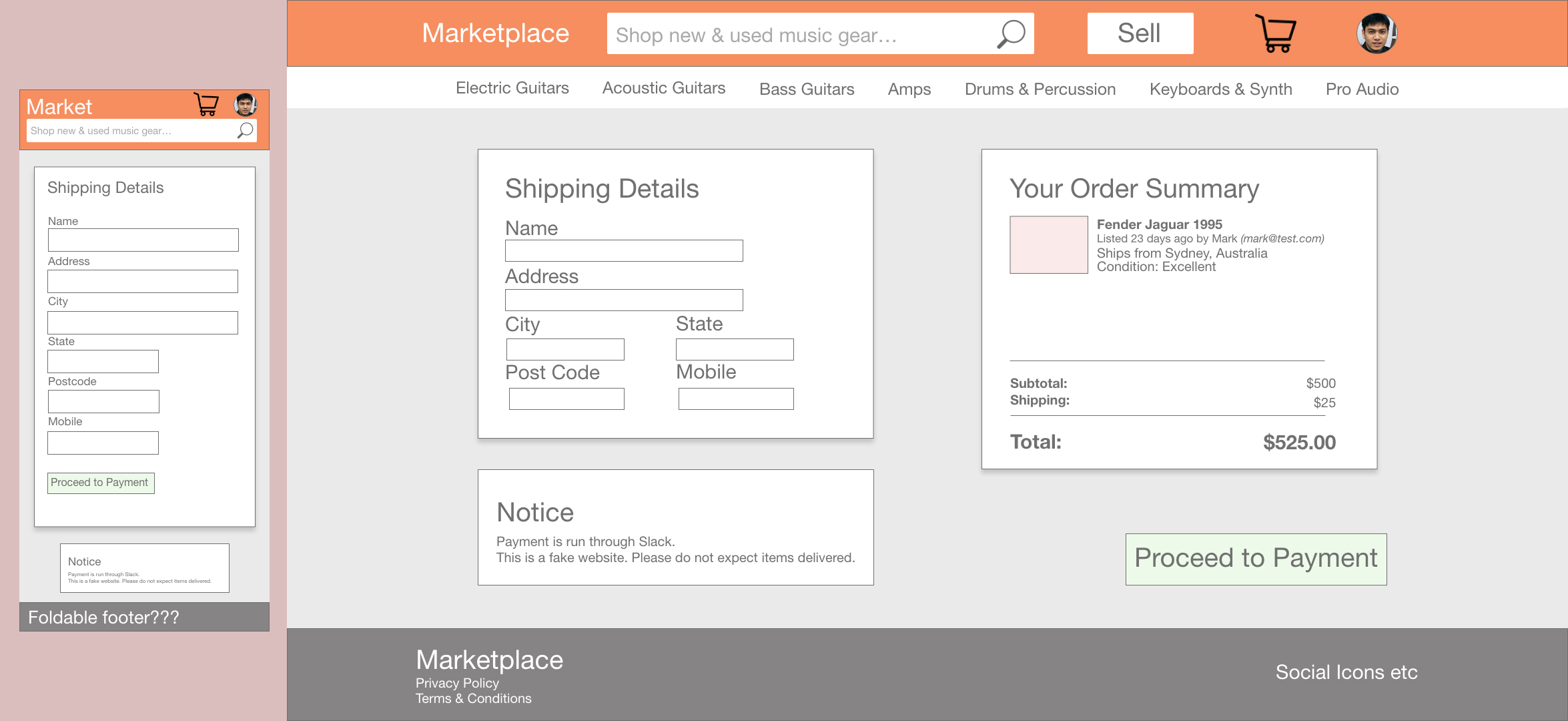Image resolution: width=1568 pixels, height=721 pixels.
Task: Click the Sell button in header
Action: pos(1140,33)
